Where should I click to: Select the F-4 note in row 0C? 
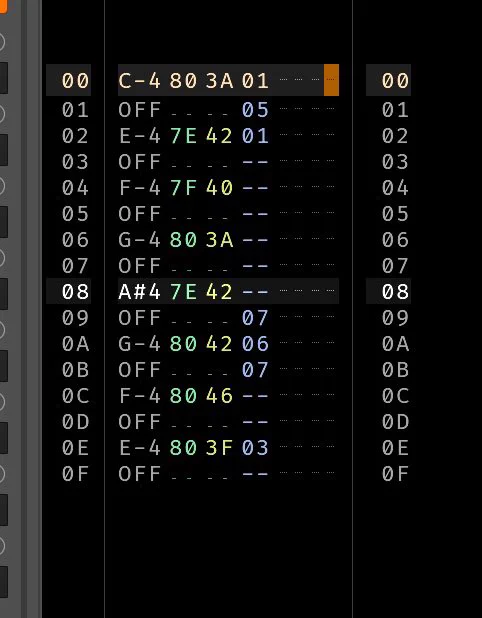pyautogui.click(x=140, y=396)
